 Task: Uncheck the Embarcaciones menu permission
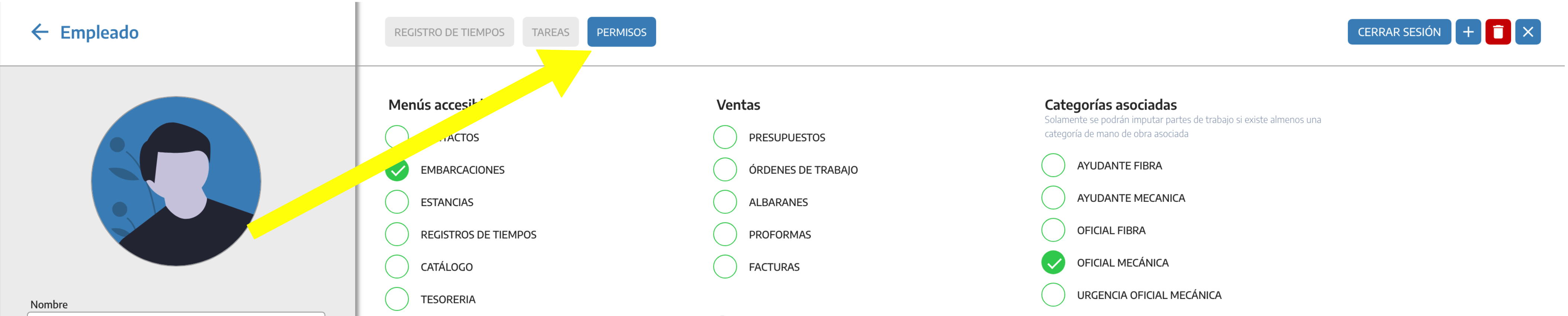coord(397,170)
